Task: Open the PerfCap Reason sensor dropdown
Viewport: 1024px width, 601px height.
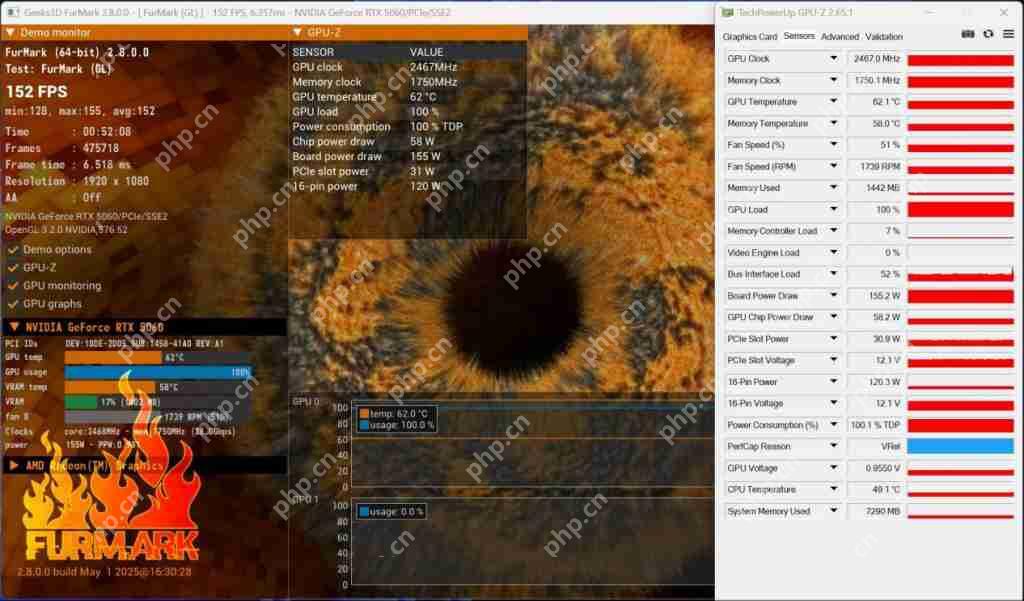Action: point(833,446)
